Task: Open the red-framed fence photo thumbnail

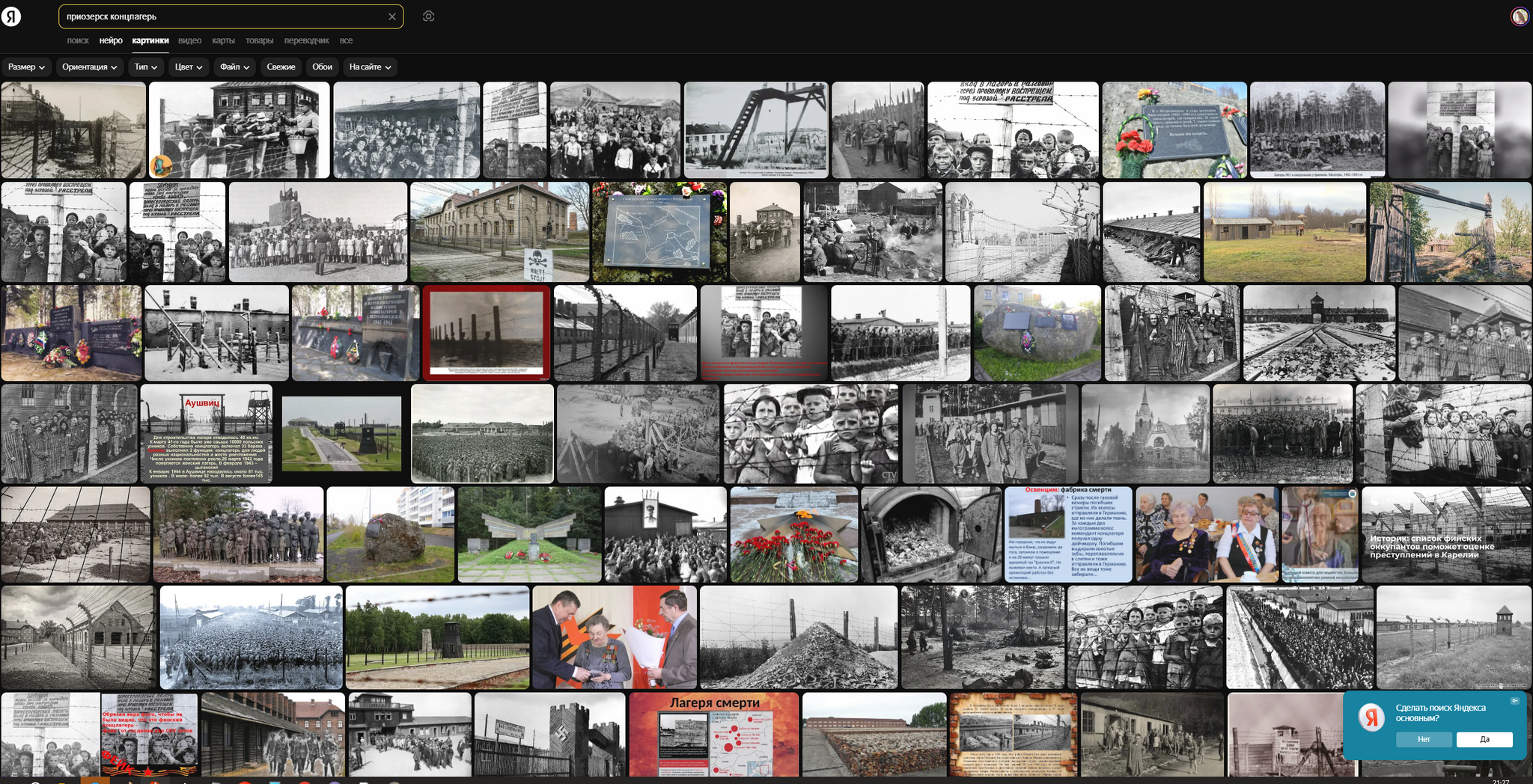Action: [487, 333]
